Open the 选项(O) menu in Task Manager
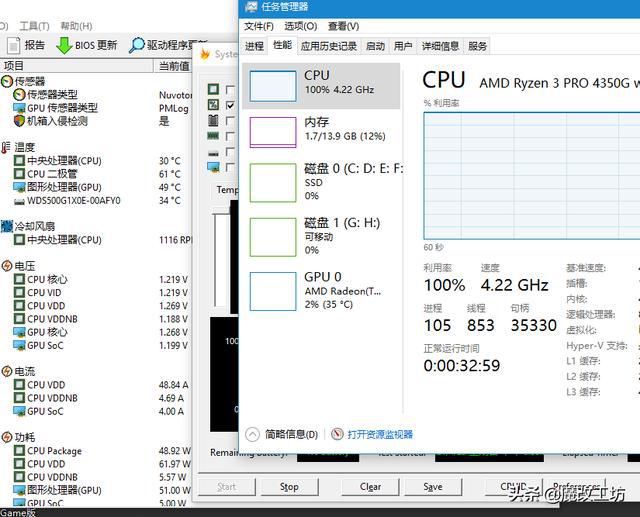This screenshot has width=640, height=517. [x=300, y=26]
